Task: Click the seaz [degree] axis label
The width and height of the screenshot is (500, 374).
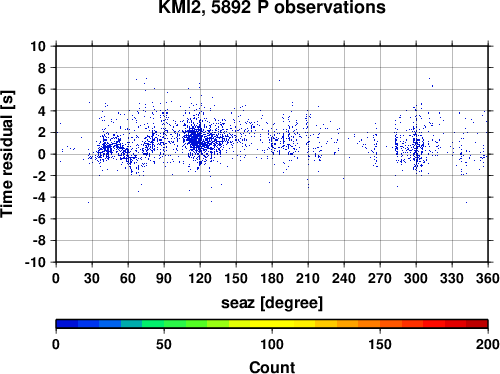Action: click(x=272, y=303)
